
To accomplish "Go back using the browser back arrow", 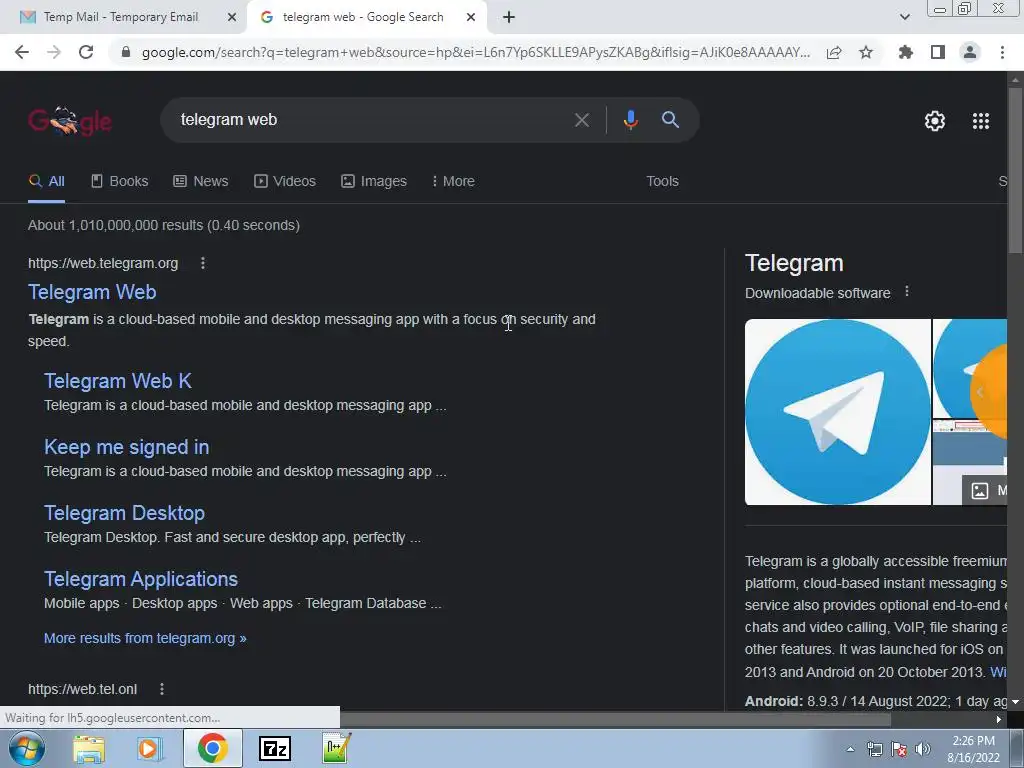I will (x=22, y=52).
